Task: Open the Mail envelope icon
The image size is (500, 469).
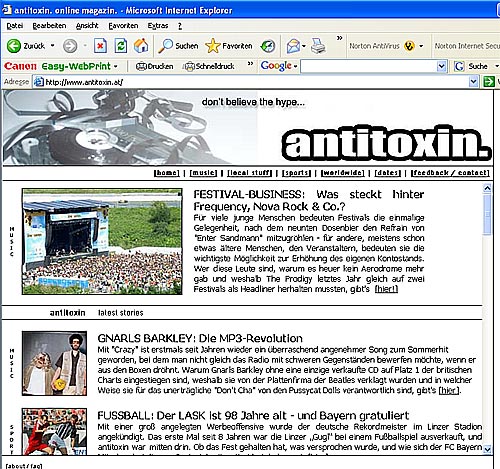Action: tap(293, 46)
